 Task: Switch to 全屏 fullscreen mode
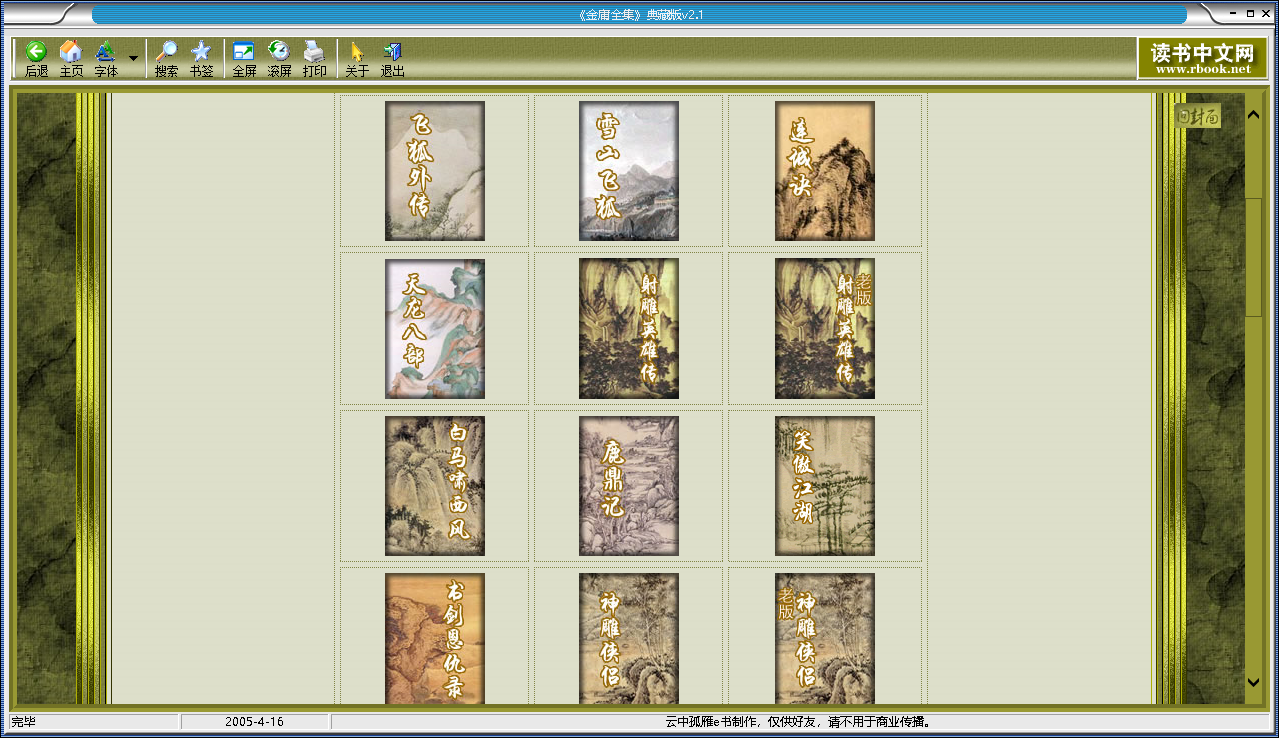[244, 59]
